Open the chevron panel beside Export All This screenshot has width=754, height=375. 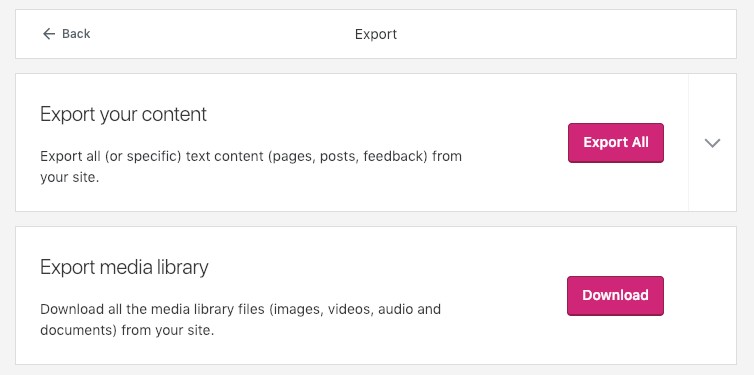712,143
